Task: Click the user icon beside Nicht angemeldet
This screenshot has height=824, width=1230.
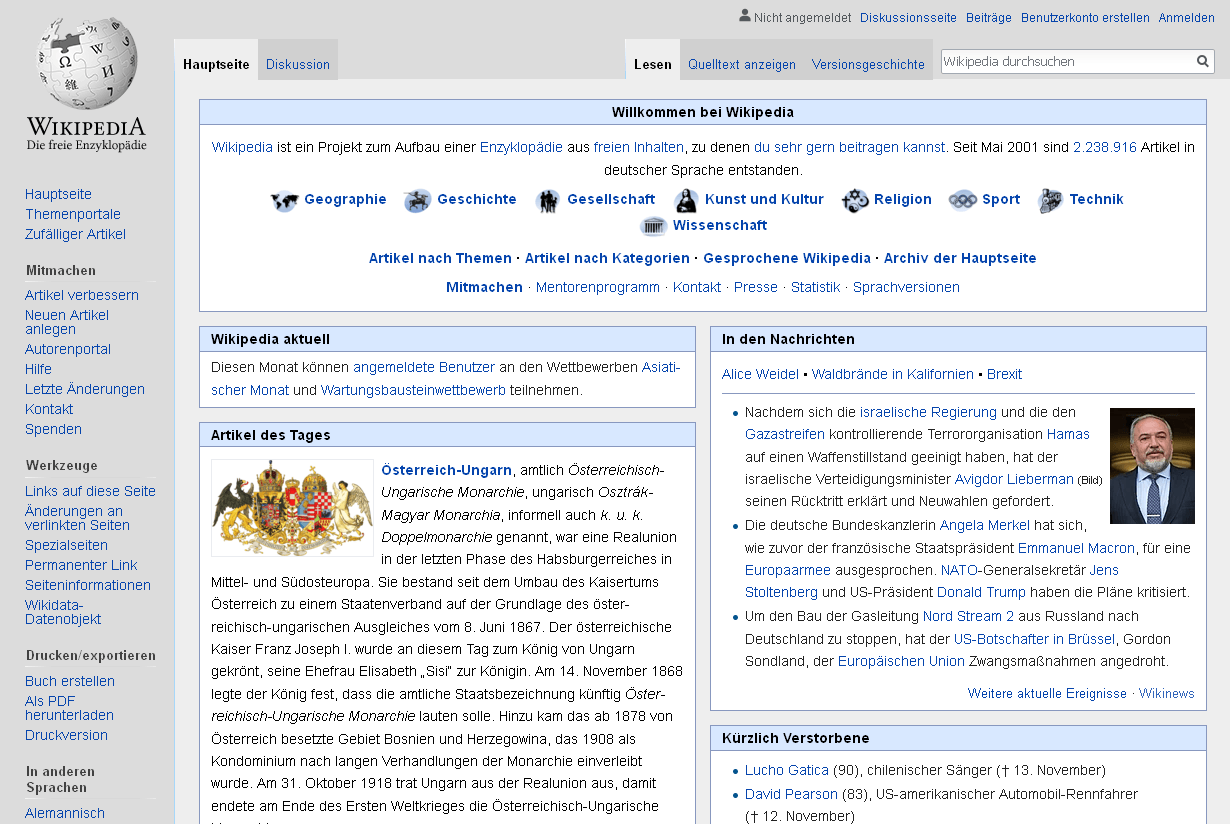Action: tap(744, 16)
